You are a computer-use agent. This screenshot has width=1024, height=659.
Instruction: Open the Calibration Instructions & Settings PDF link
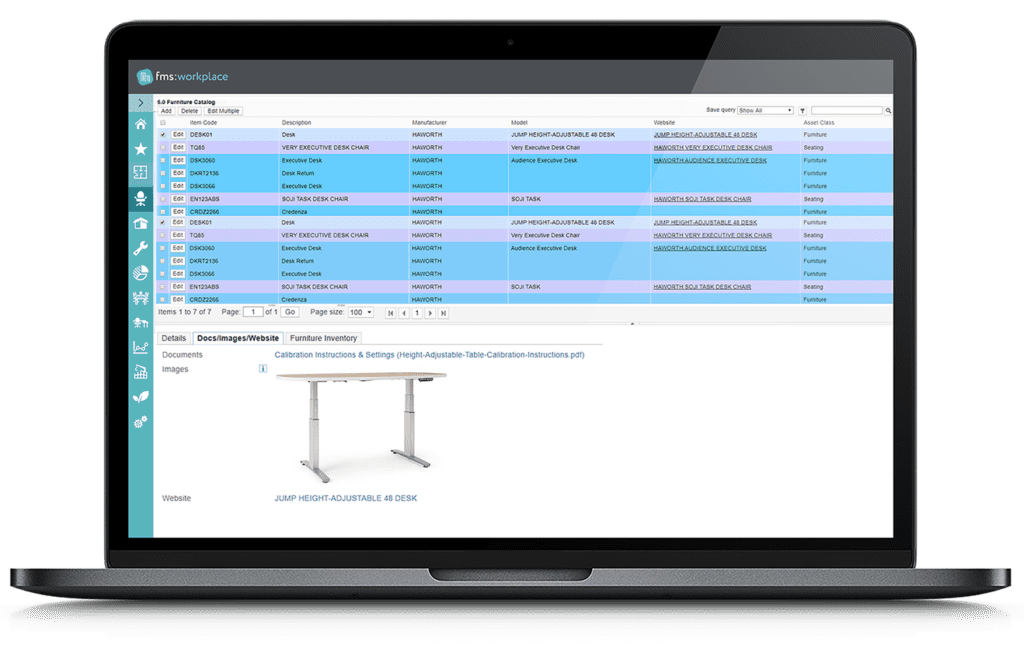point(430,355)
